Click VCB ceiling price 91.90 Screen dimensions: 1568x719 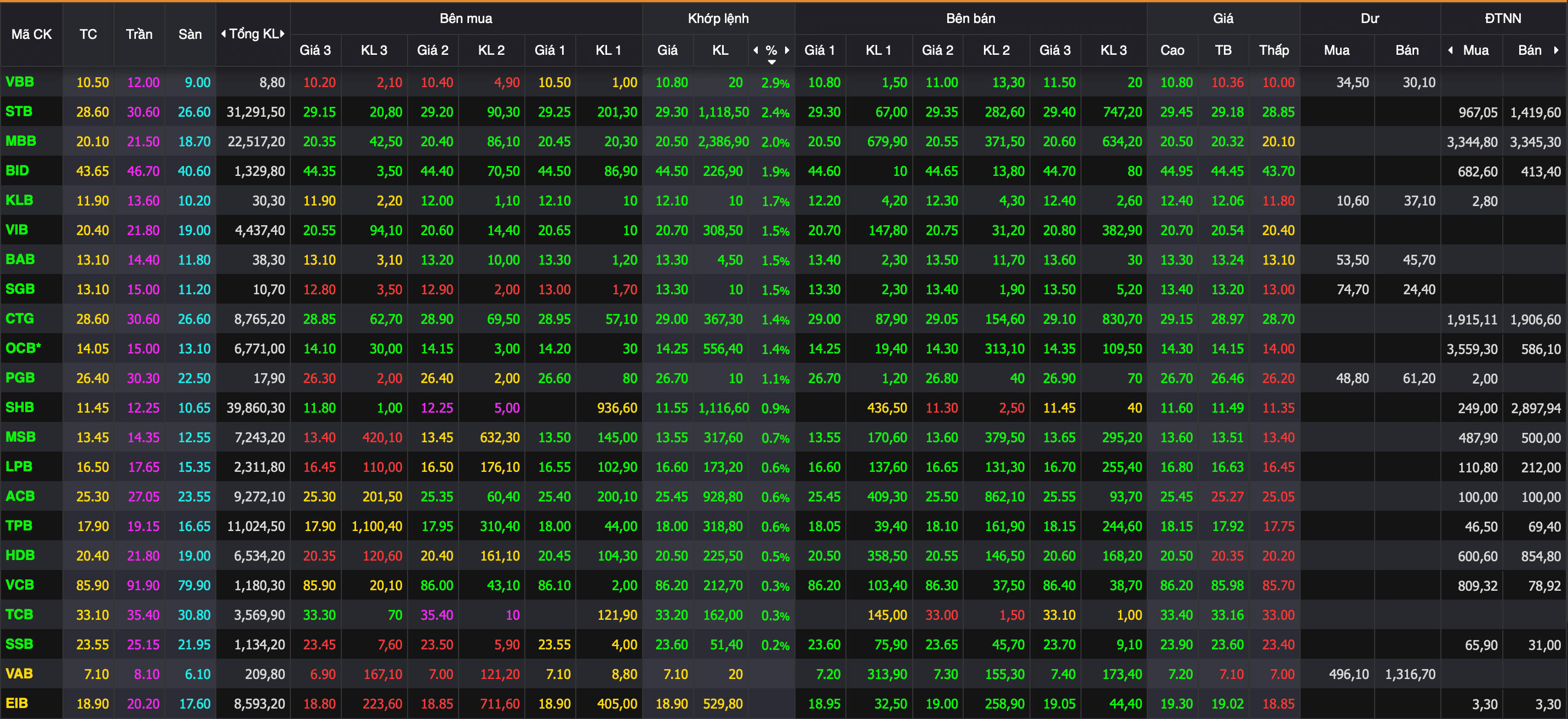(143, 585)
